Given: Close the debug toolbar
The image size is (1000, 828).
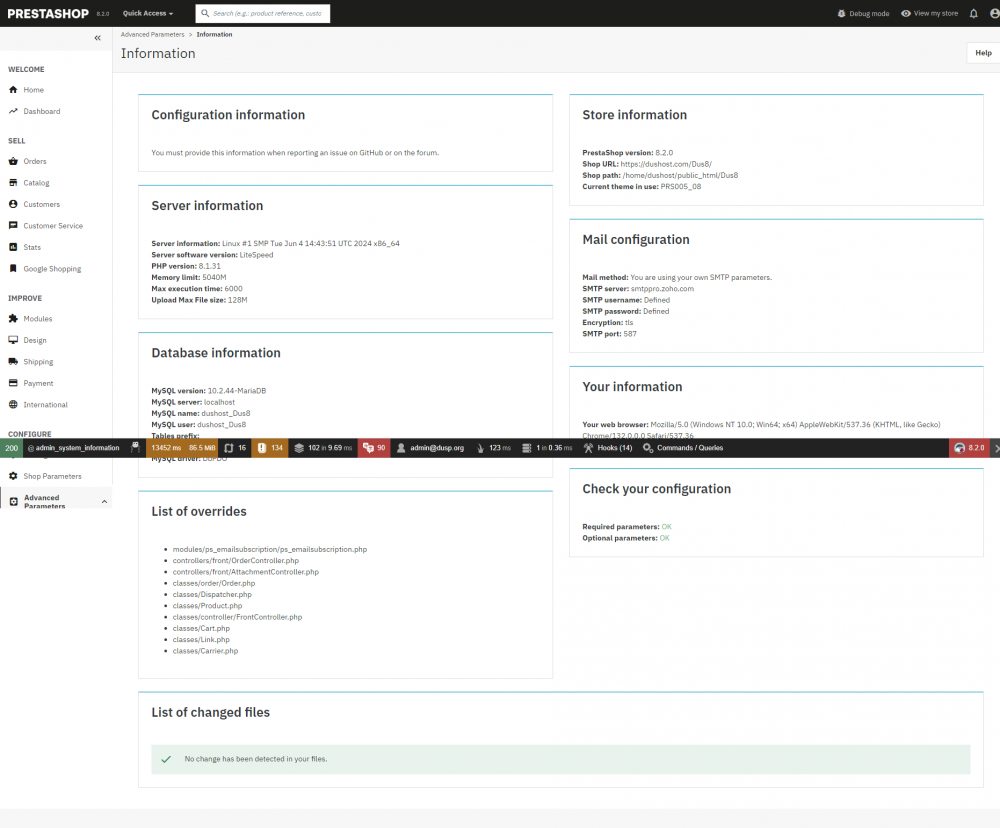Looking at the screenshot, I should point(996,448).
